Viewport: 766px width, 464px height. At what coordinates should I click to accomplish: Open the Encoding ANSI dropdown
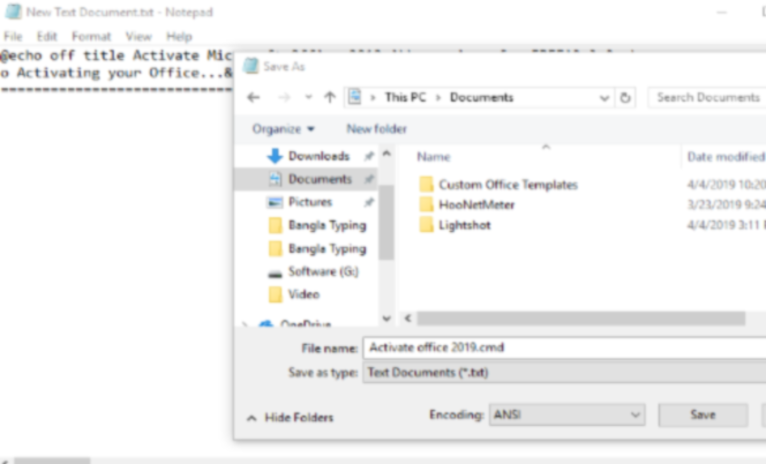567,415
